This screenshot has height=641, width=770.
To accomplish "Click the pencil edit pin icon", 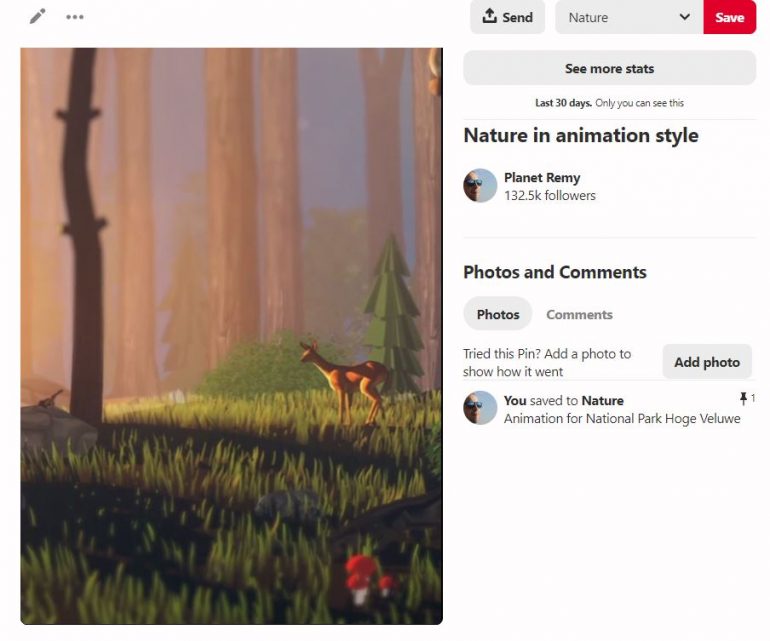I will 38,16.
